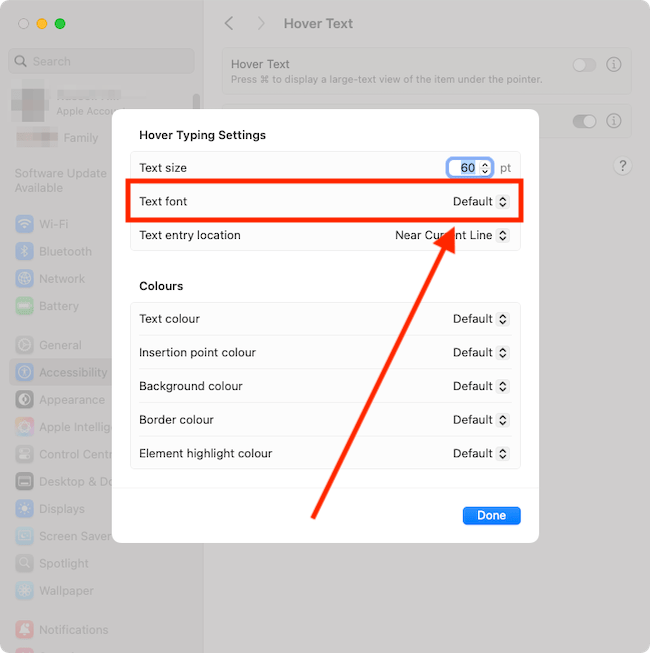Open the Text colour dropdown
The width and height of the screenshot is (650, 653).
click(480, 319)
